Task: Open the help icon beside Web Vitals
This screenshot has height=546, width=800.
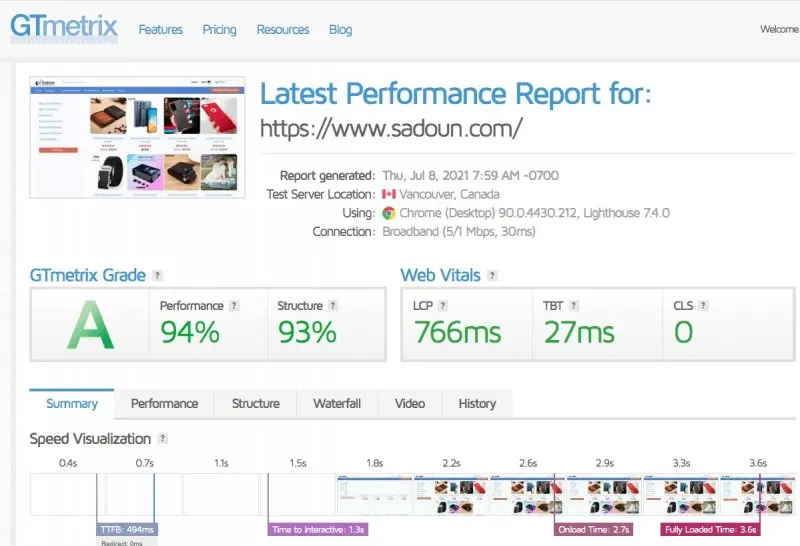Action: [492, 276]
